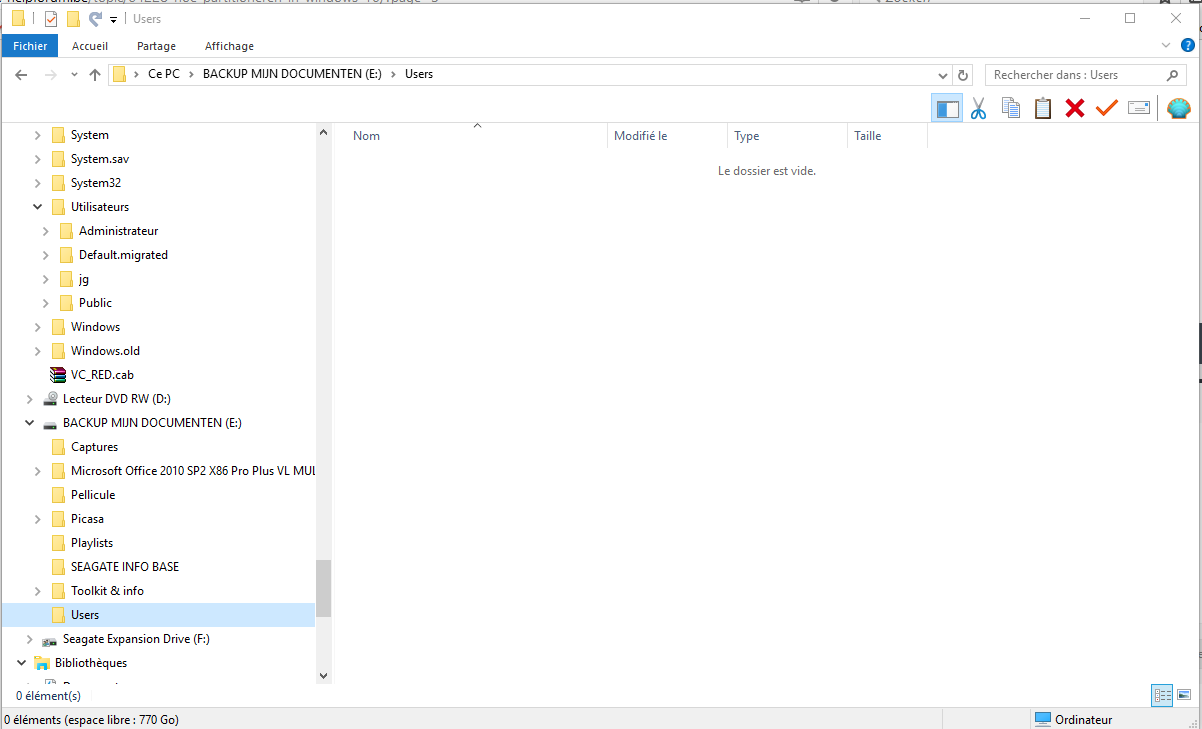The image size is (1202, 729).
Task: Click the shell icon in the toolbar
Action: 1180,108
